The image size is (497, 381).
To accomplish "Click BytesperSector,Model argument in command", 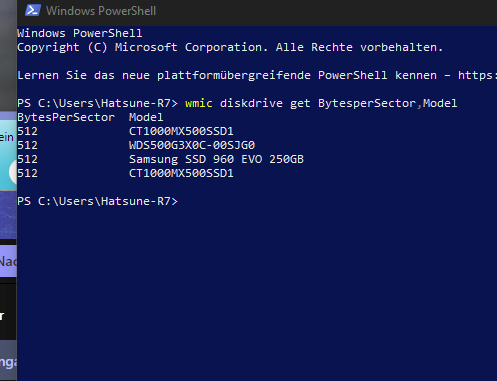I will pos(387,103).
